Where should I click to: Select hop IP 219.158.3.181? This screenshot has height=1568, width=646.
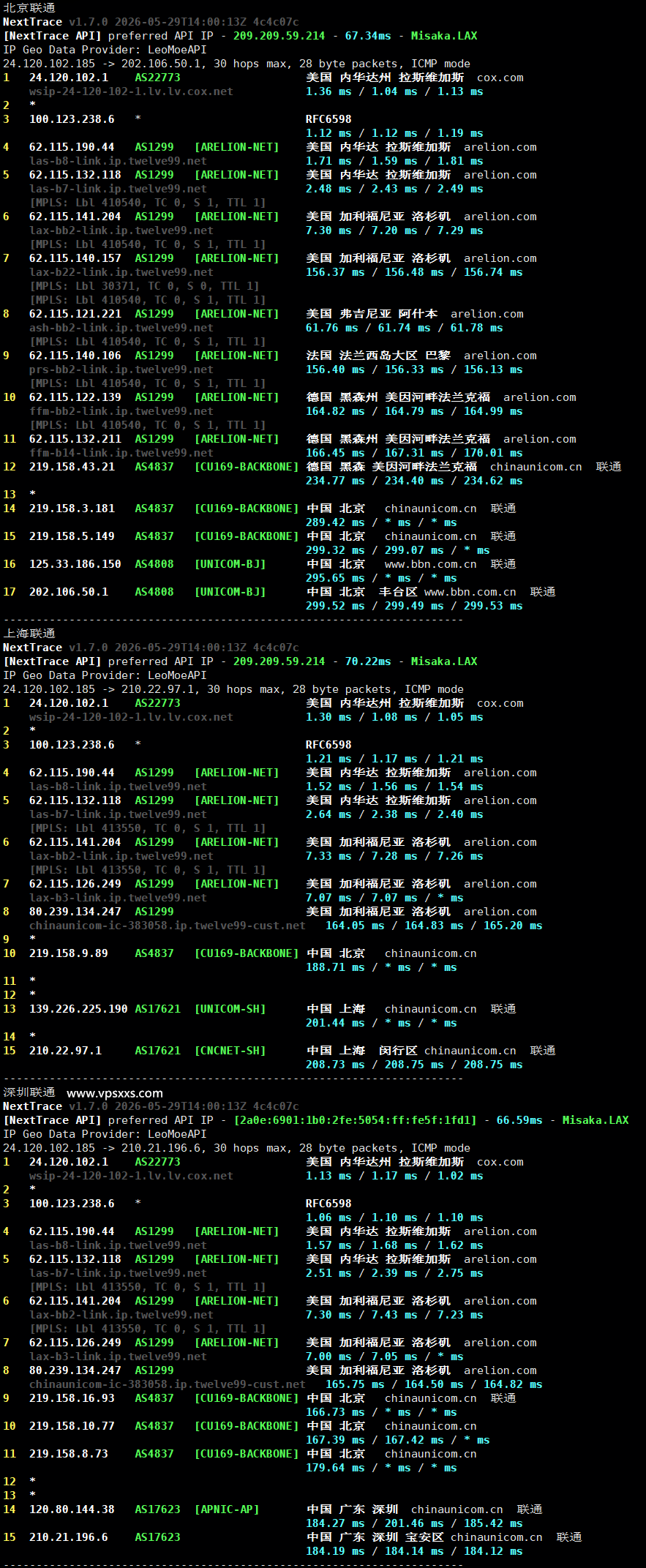point(72,509)
